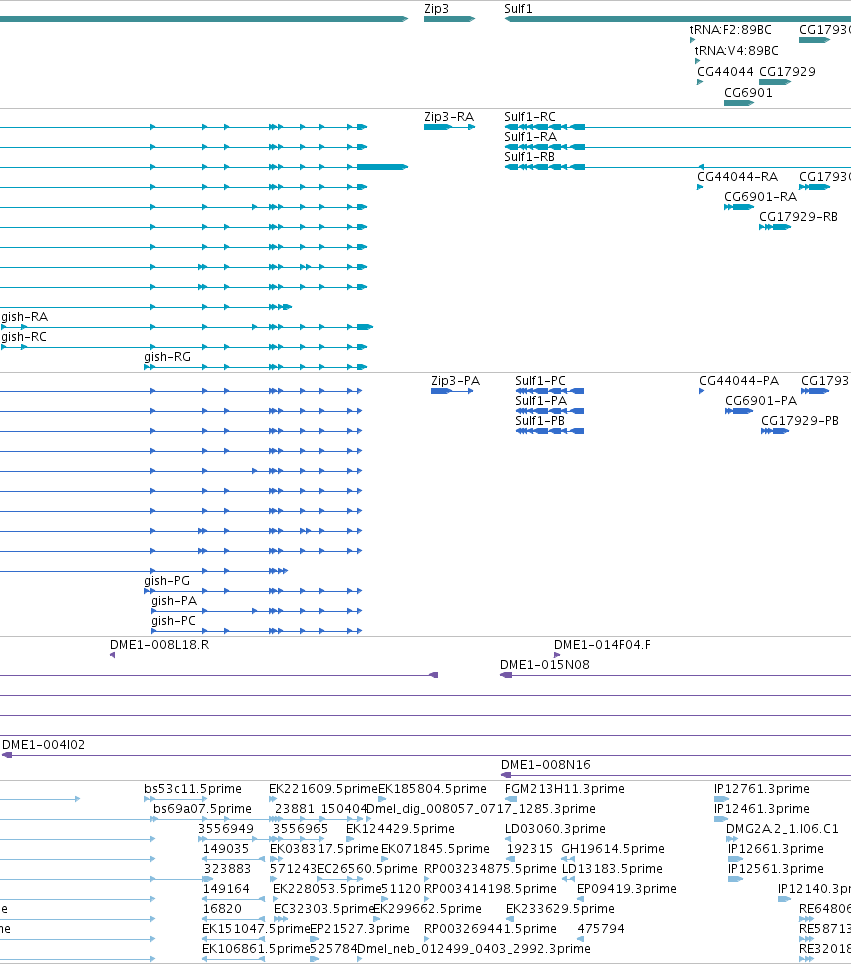Select the DME1-008N16 clone label
851x964 pixels.
point(546,764)
